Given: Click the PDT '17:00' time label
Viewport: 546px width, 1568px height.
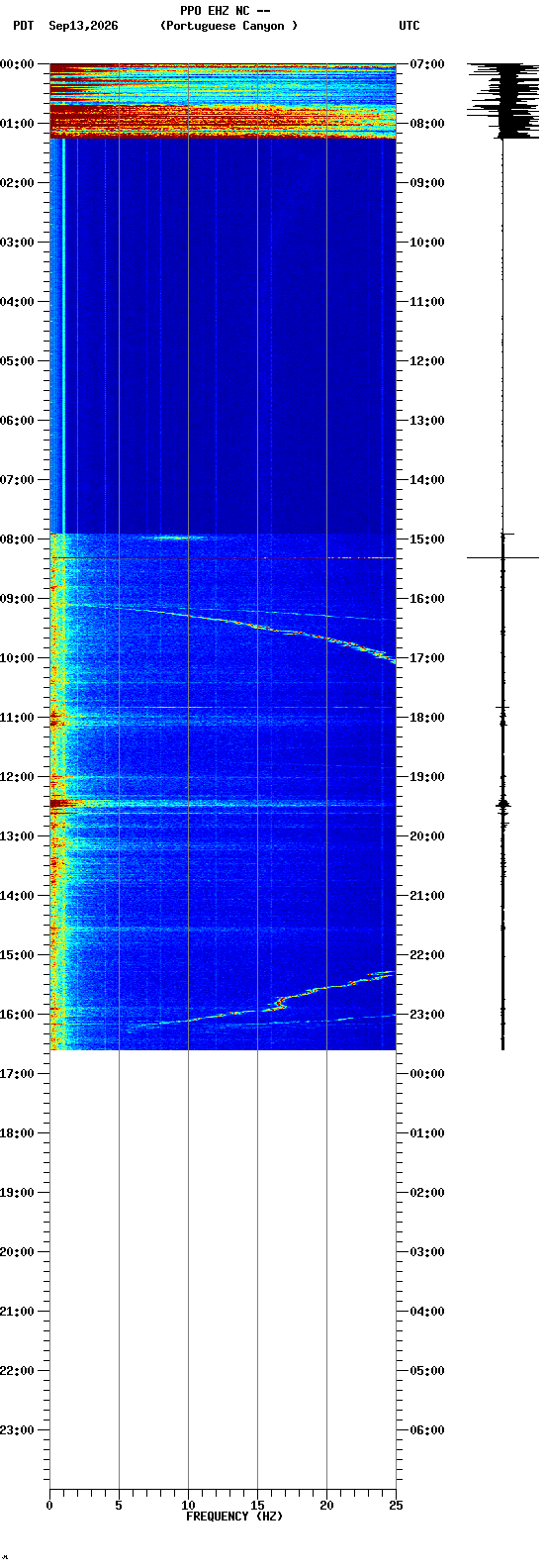Looking at the screenshot, I should [x=17, y=1073].
